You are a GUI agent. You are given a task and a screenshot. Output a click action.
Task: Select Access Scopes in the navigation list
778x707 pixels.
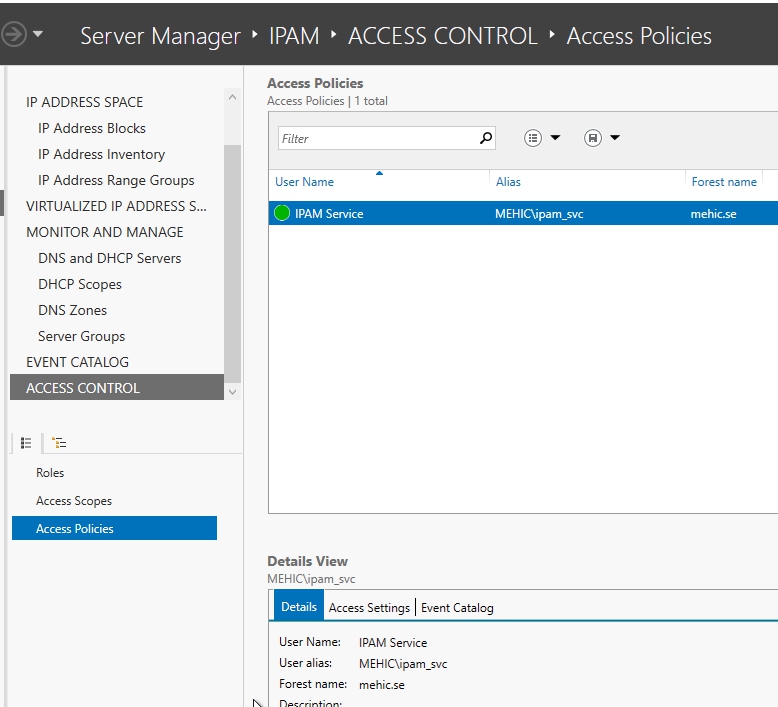click(74, 501)
